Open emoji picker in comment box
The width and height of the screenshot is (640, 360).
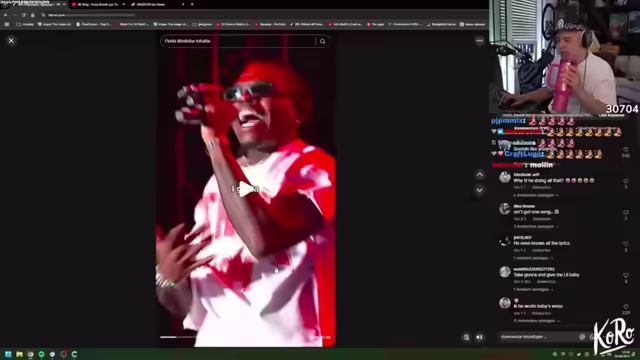582,337
